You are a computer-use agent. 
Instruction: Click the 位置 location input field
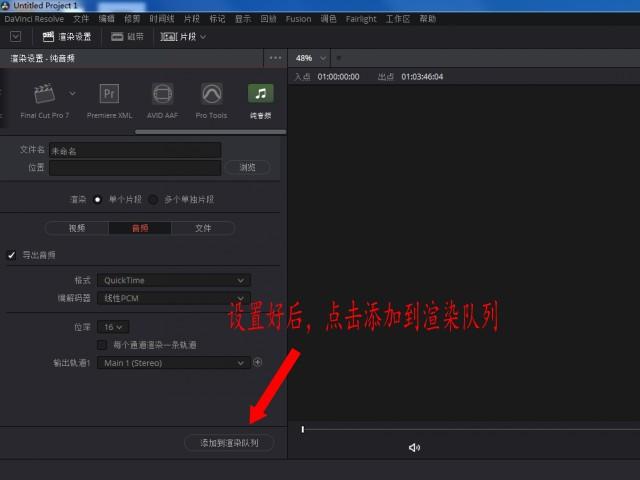(135, 167)
